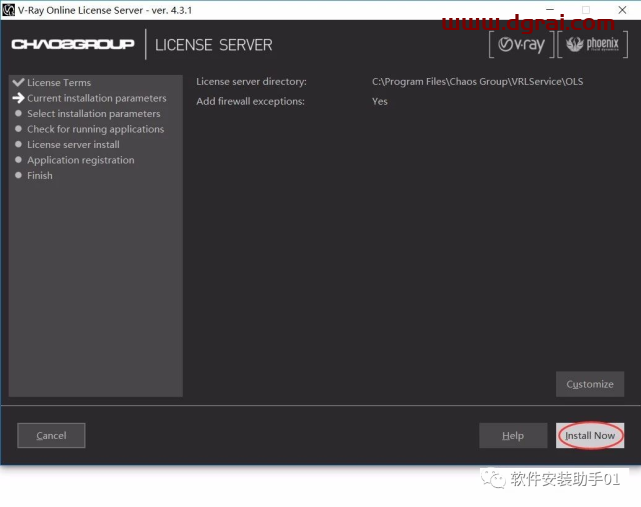Viewport: 641px width, 507px height.
Task: Select Check for running applications step
Action: pyautogui.click(x=95, y=129)
